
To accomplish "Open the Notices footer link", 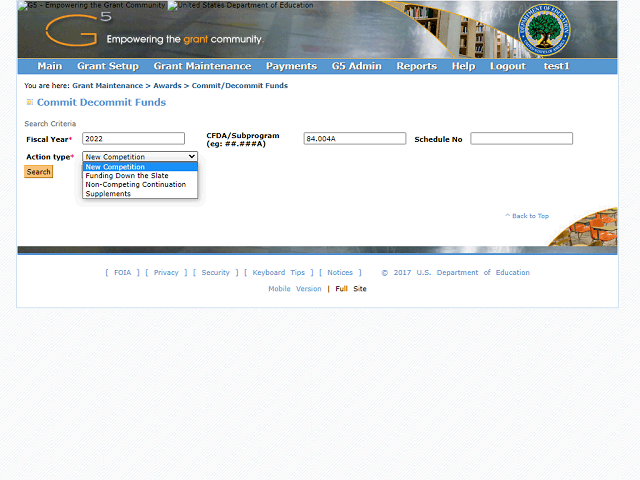I will 340,272.
